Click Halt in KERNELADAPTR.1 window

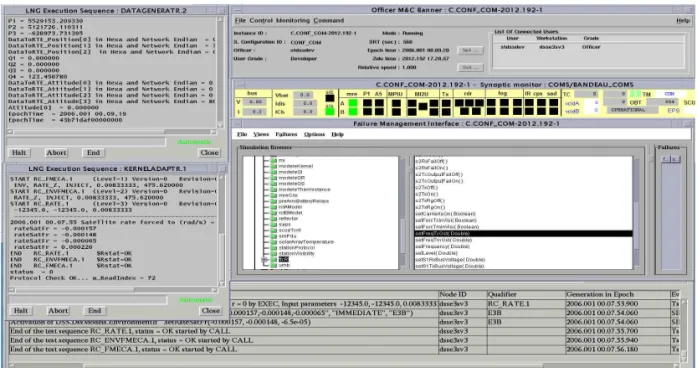click(20, 311)
